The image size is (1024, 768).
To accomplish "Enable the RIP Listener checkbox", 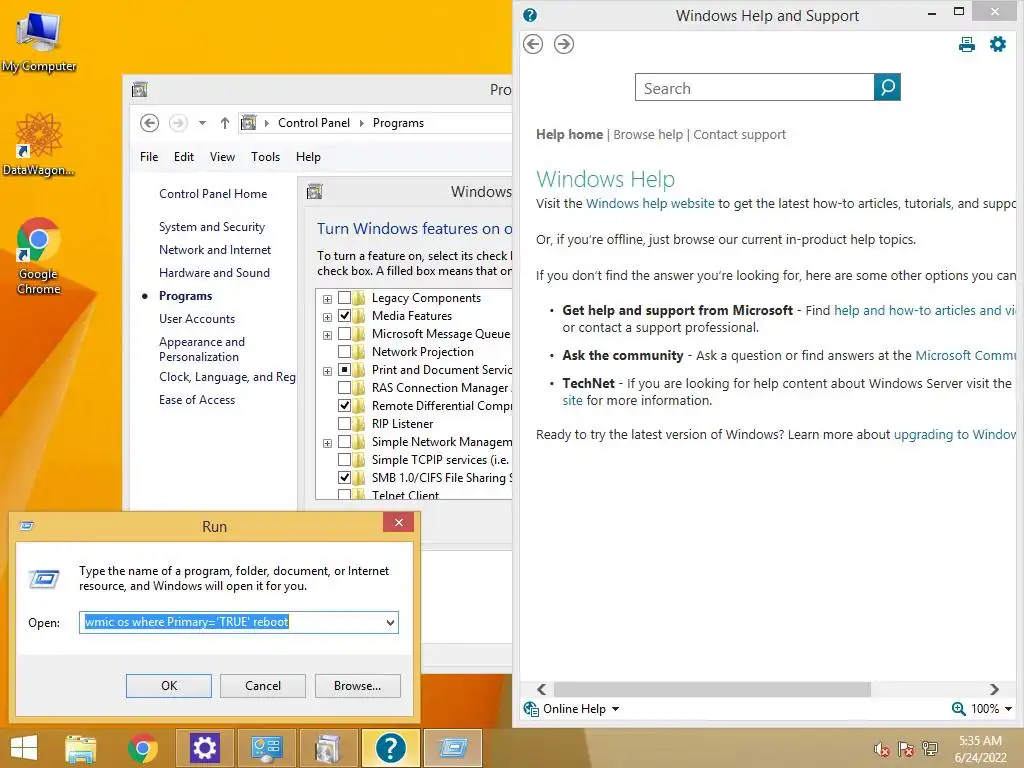I will click(344, 424).
